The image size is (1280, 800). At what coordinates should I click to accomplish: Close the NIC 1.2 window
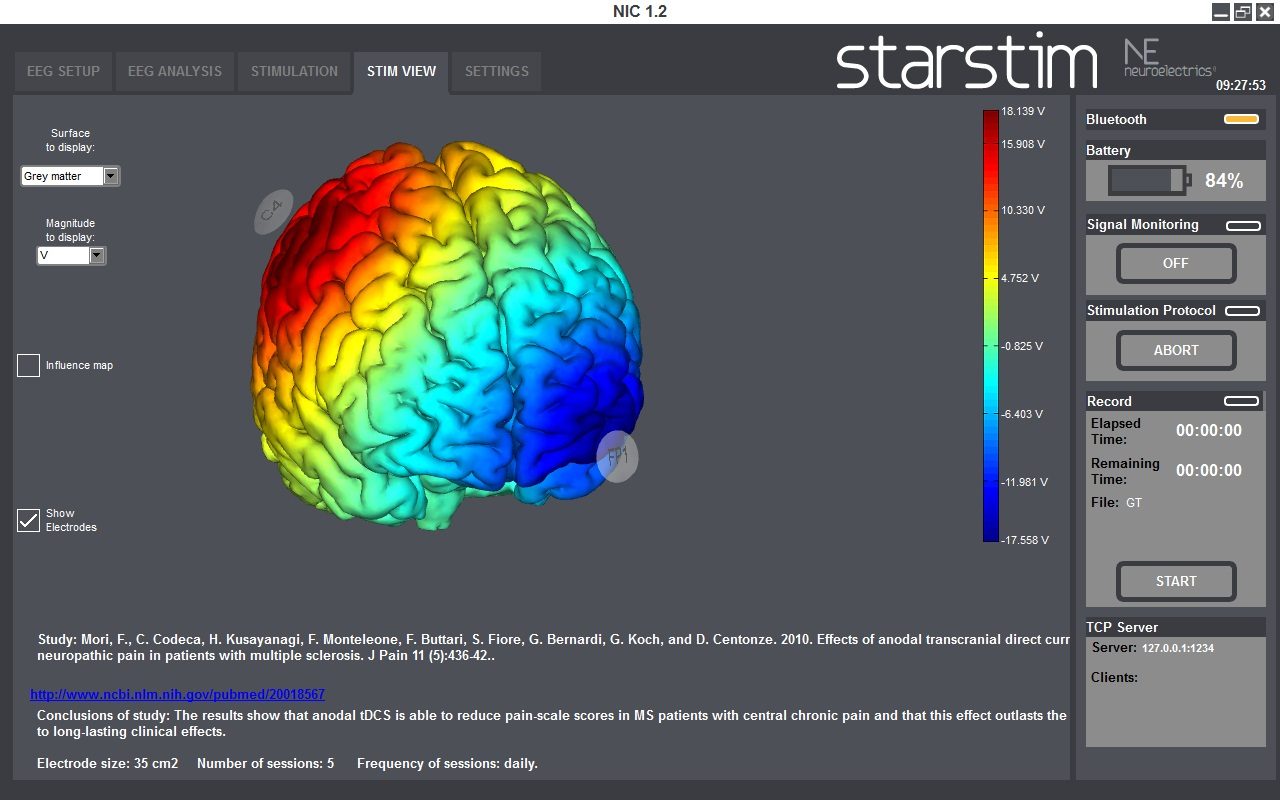coord(1265,12)
